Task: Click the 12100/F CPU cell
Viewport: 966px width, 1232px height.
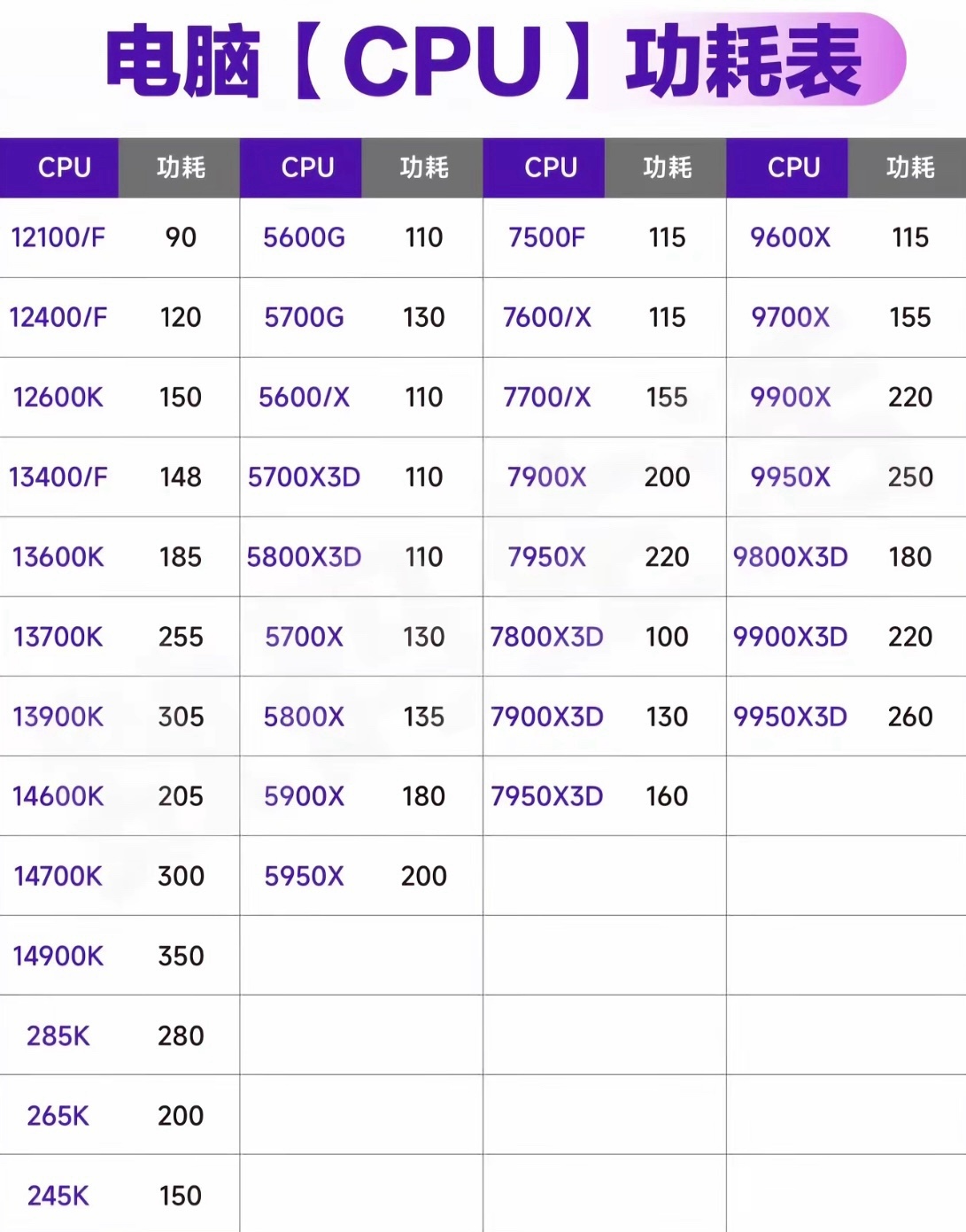Action: [58, 237]
